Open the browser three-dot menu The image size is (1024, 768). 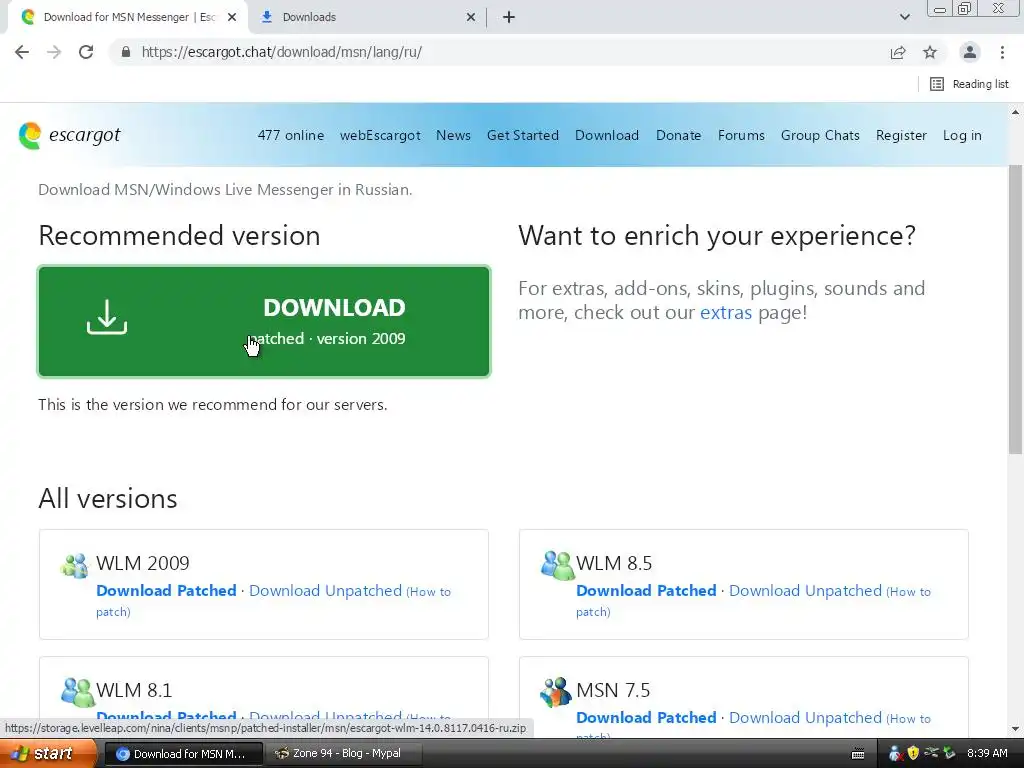(x=1002, y=52)
